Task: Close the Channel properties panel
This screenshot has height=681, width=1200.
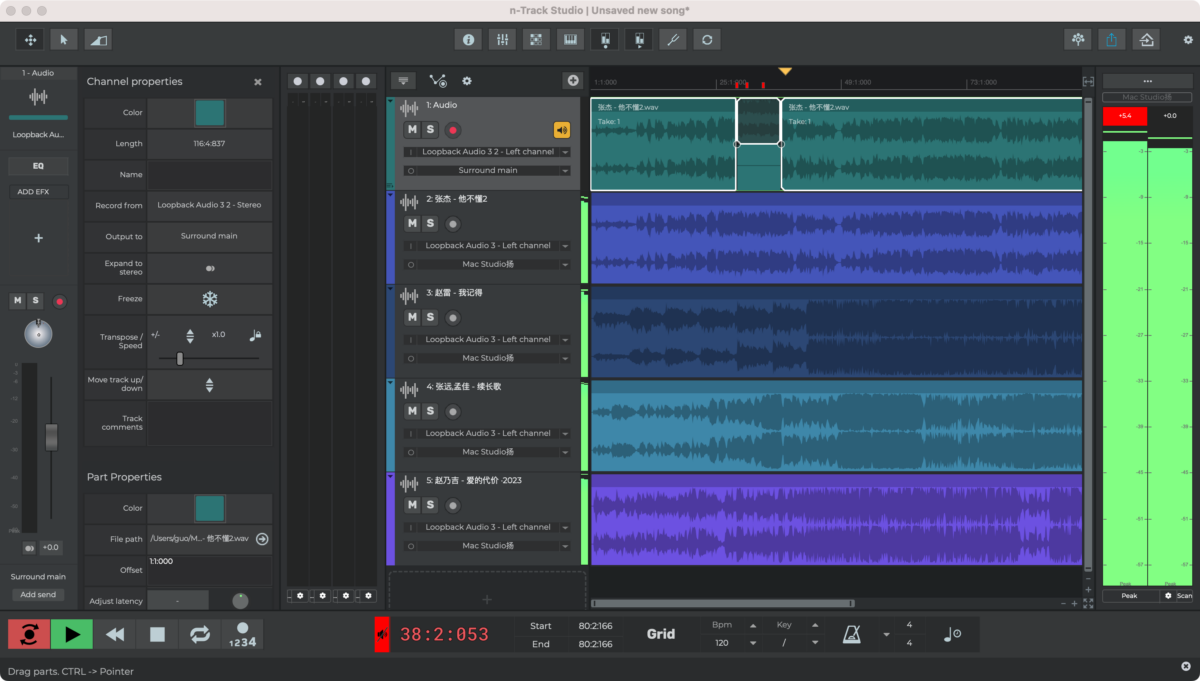Action: pos(258,82)
